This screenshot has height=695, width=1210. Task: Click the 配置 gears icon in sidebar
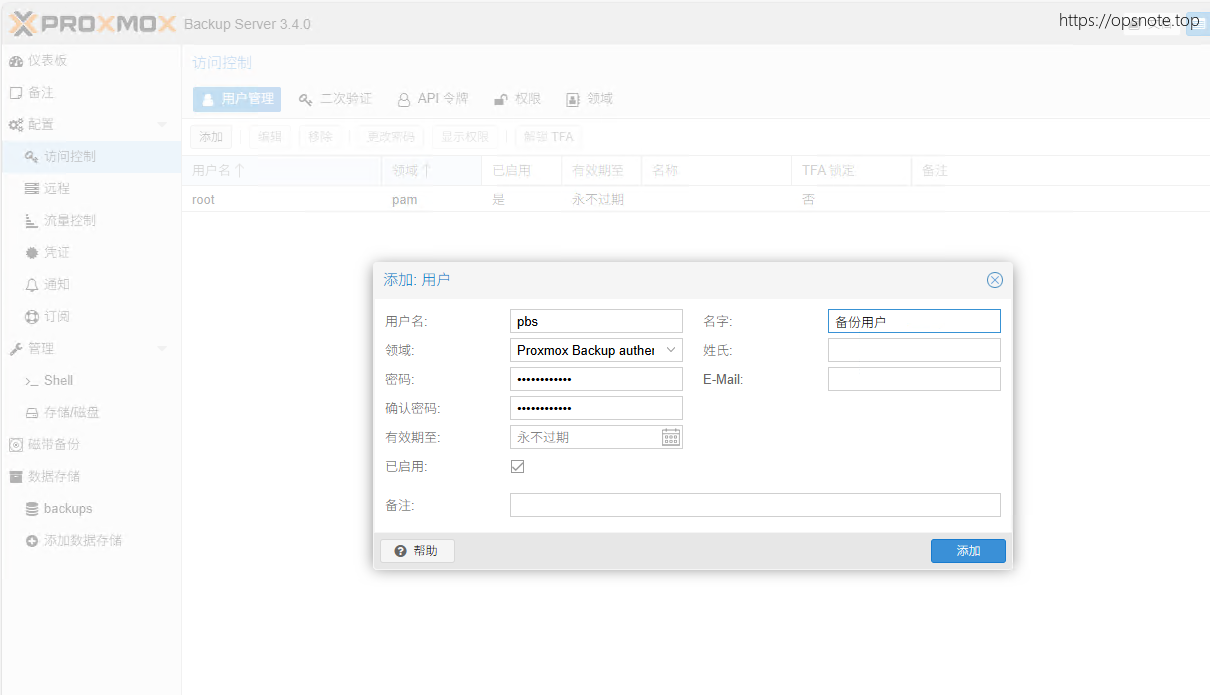16,125
